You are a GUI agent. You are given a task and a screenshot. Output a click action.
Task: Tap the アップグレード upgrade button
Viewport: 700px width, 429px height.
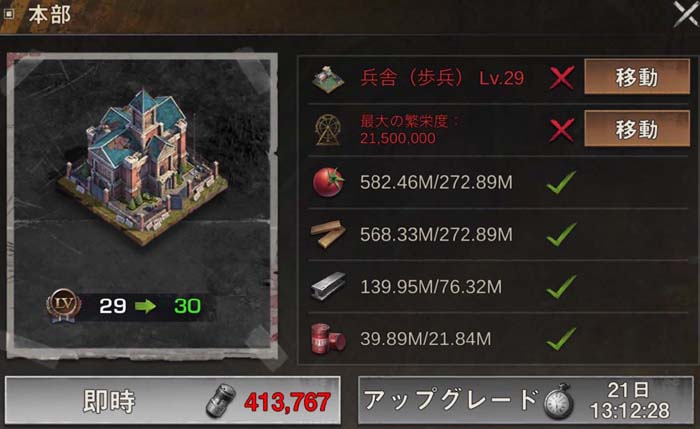[x=526, y=401]
